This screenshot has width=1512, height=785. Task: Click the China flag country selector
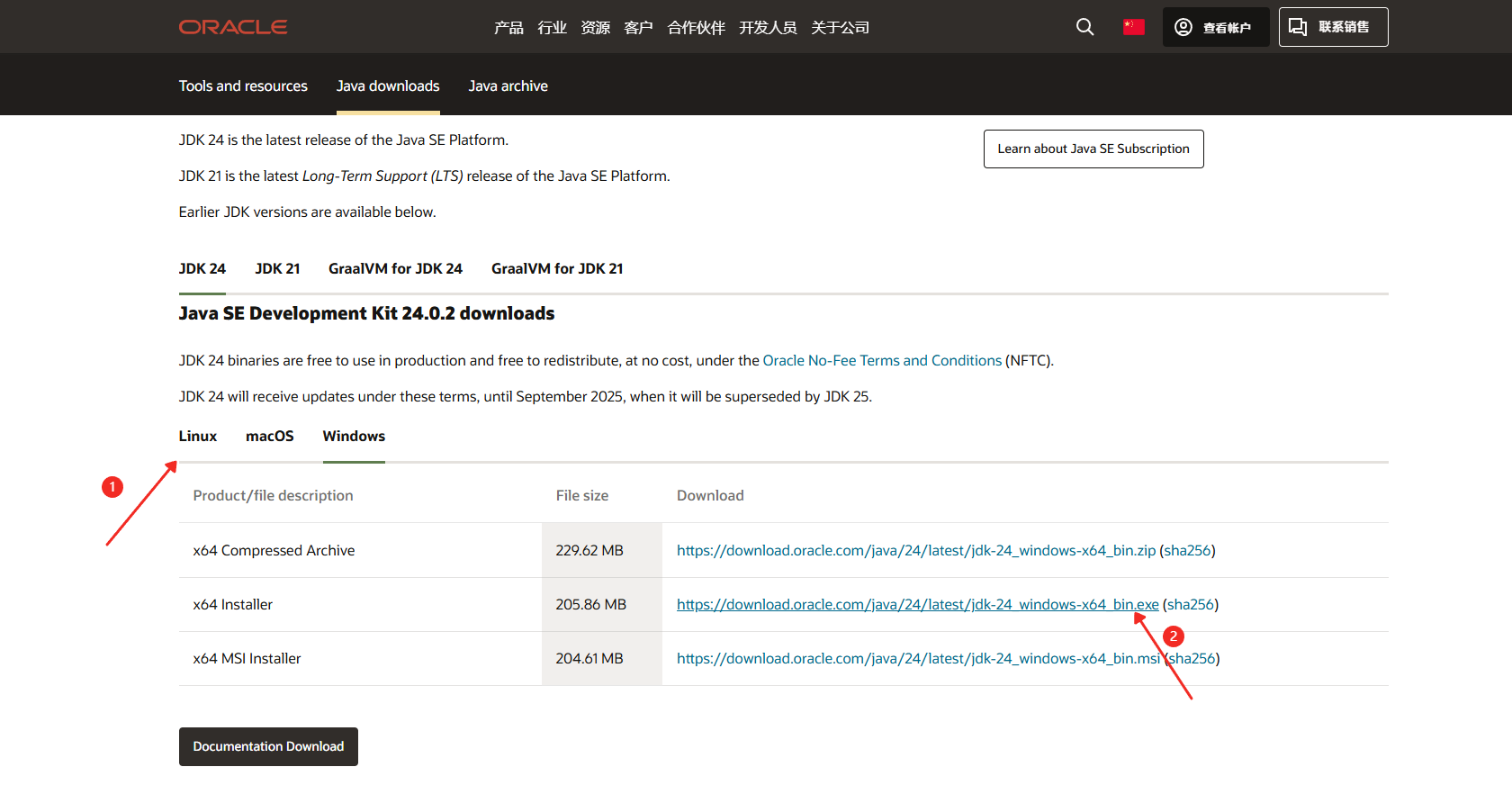[x=1133, y=27]
